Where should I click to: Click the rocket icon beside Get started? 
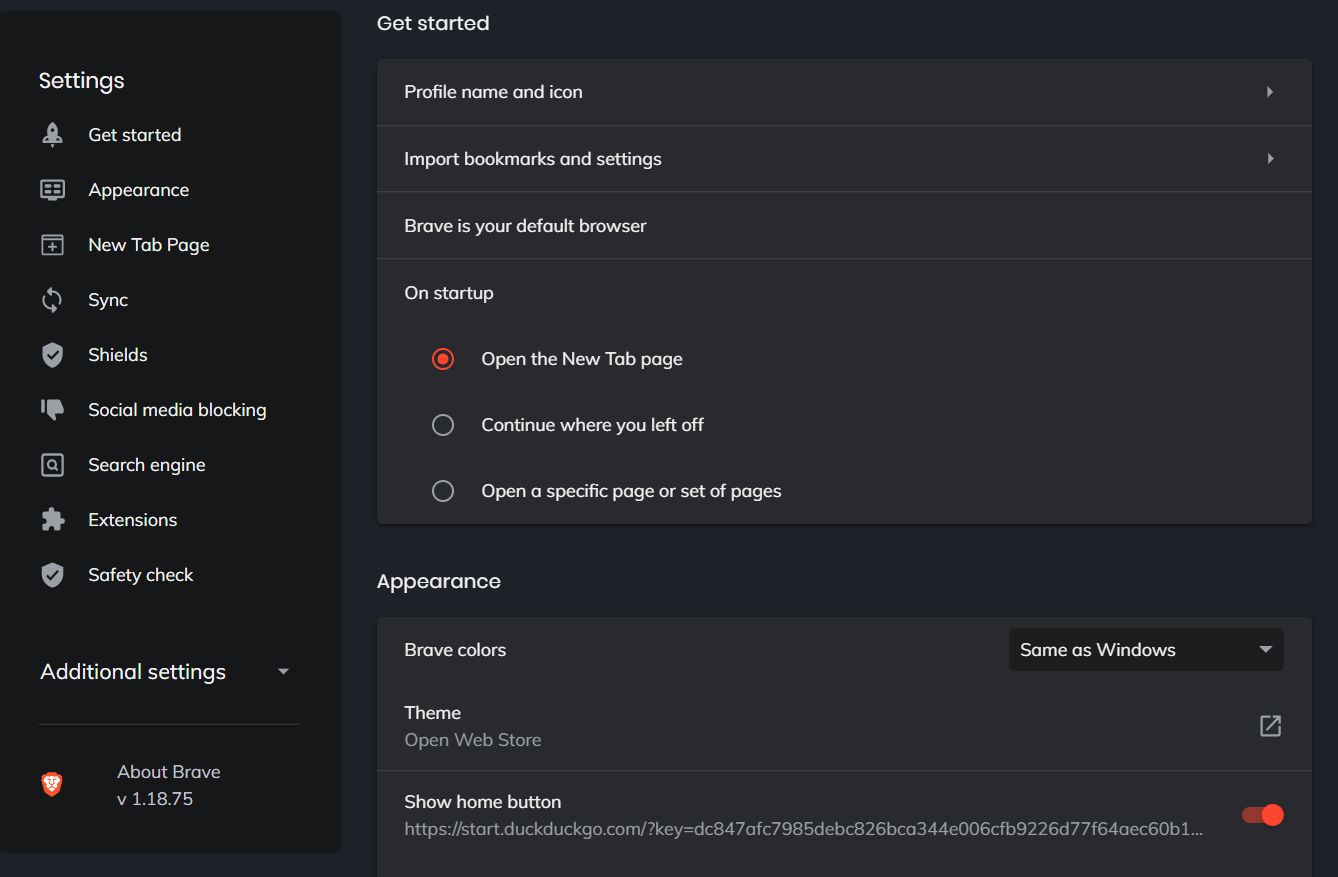(52, 135)
